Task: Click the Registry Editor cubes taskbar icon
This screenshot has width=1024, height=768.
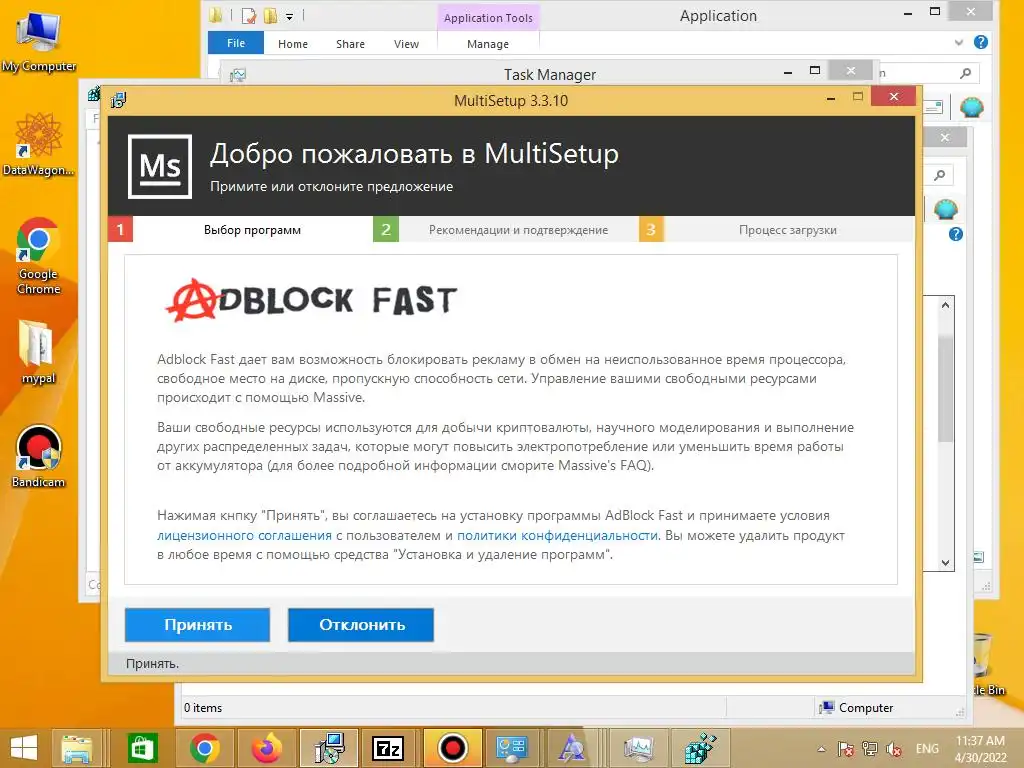Action: [x=699, y=748]
